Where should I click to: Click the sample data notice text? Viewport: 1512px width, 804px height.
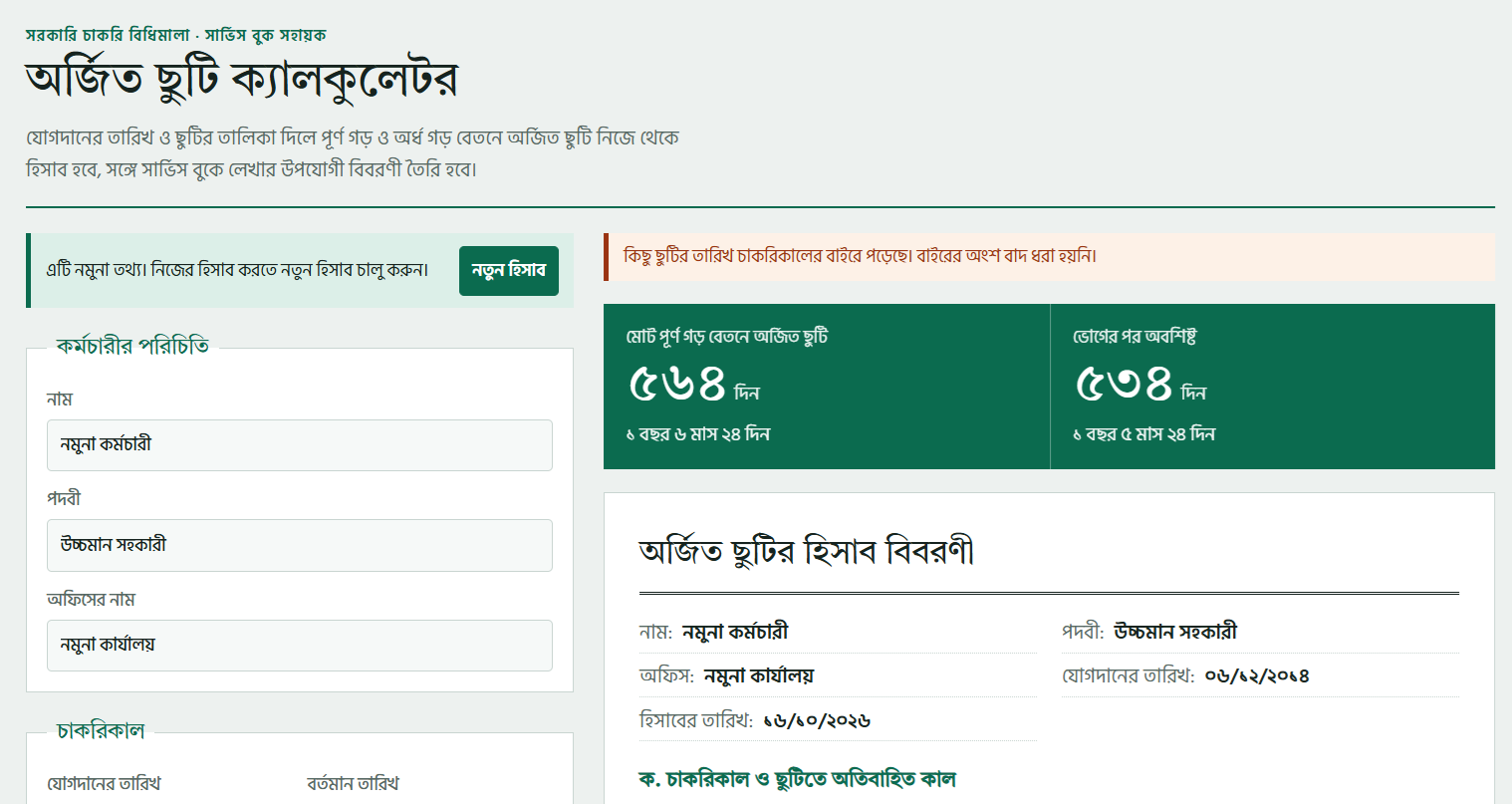[237, 271]
